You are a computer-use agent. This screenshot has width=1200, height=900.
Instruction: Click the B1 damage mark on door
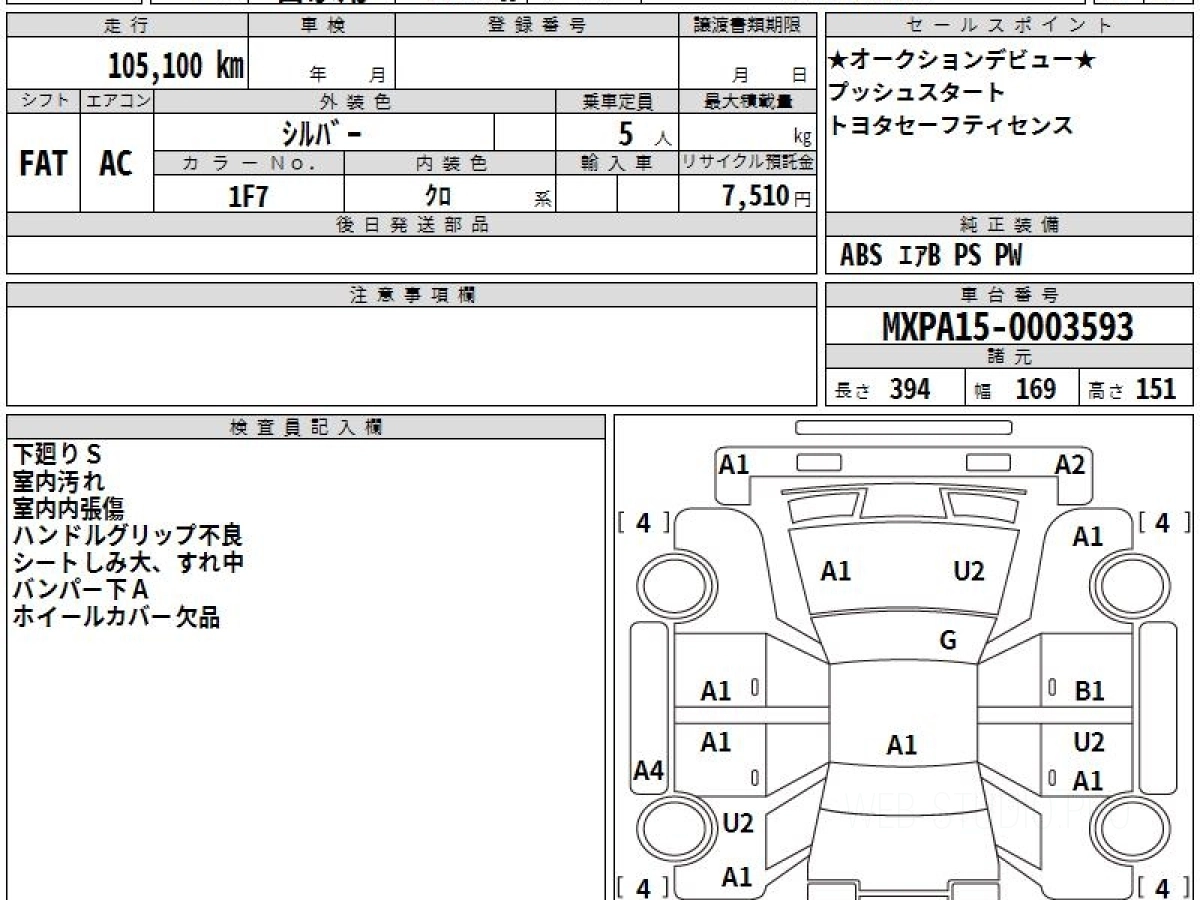[x=1089, y=690]
